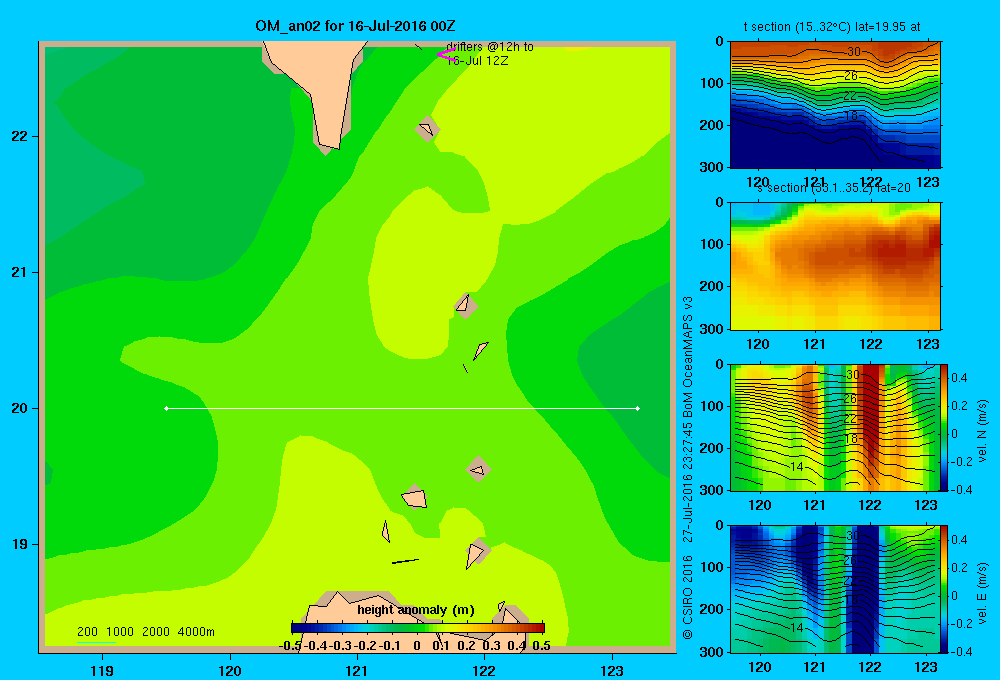Pick the height anomaly color scale bar
This screenshot has width=1000, height=680.
(418, 628)
